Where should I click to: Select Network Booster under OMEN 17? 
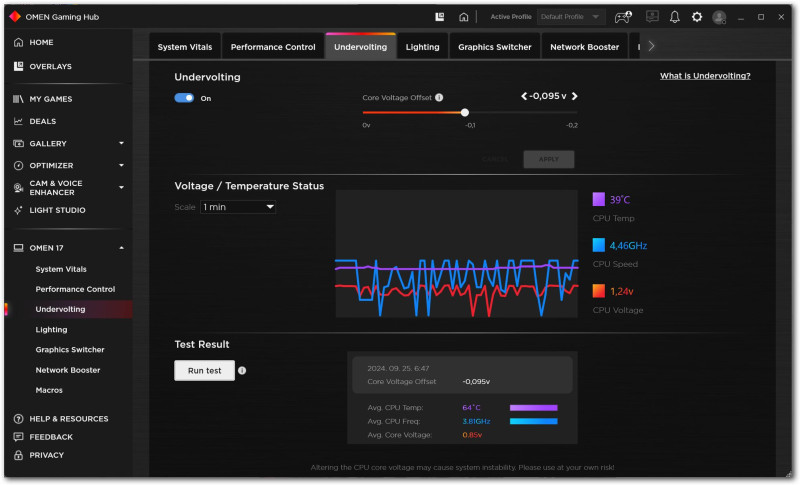pos(67,370)
